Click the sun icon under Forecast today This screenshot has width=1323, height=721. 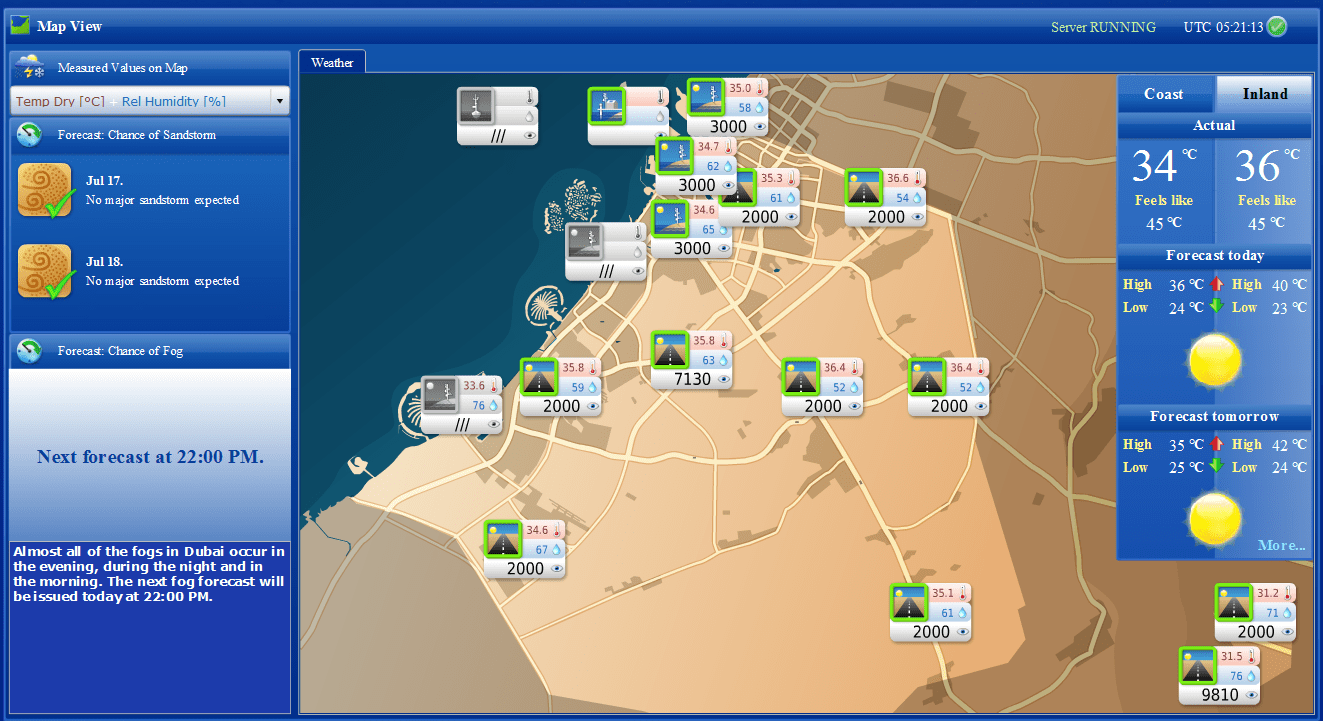1214,360
